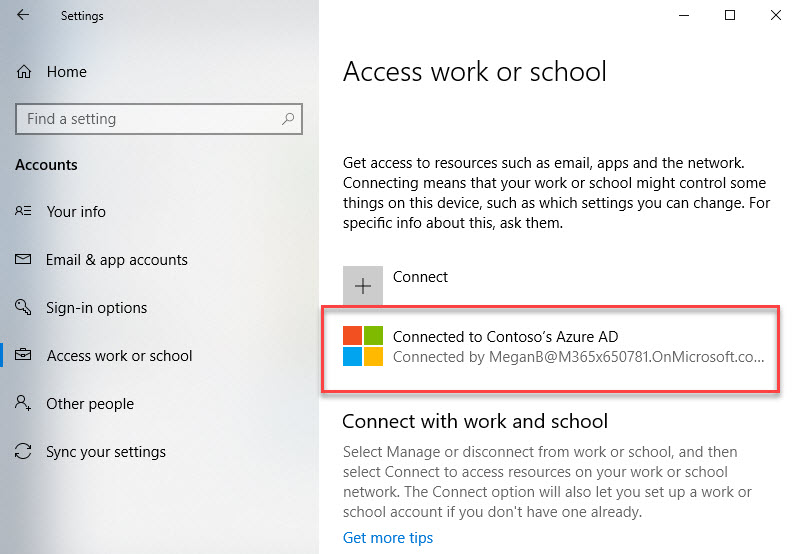Click the back arrow icon

click(23, 15)
